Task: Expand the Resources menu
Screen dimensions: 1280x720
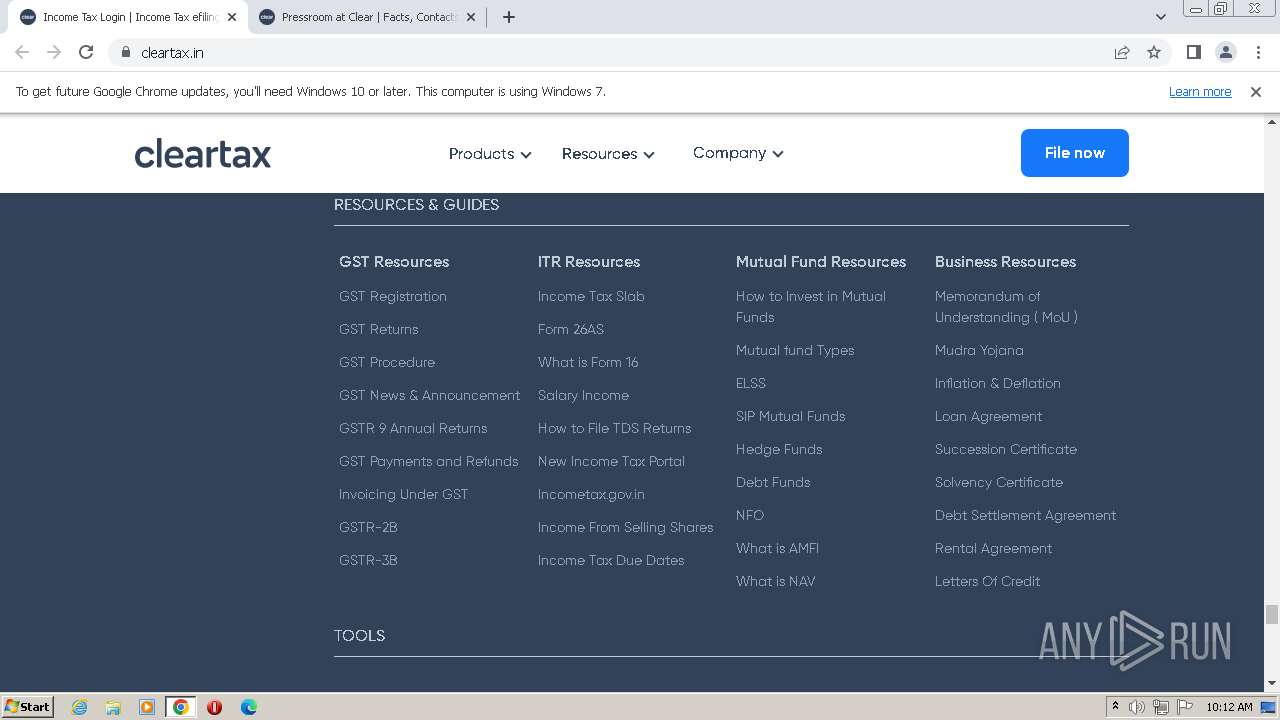Action: point(608,154)
